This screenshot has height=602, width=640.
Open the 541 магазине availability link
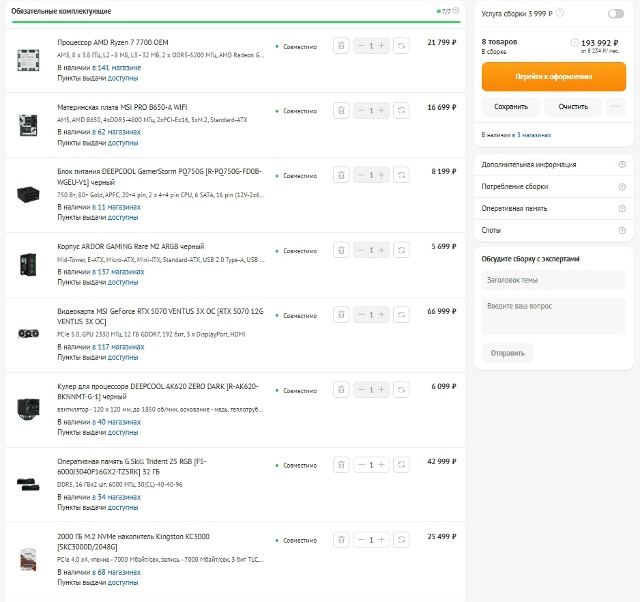119,67
